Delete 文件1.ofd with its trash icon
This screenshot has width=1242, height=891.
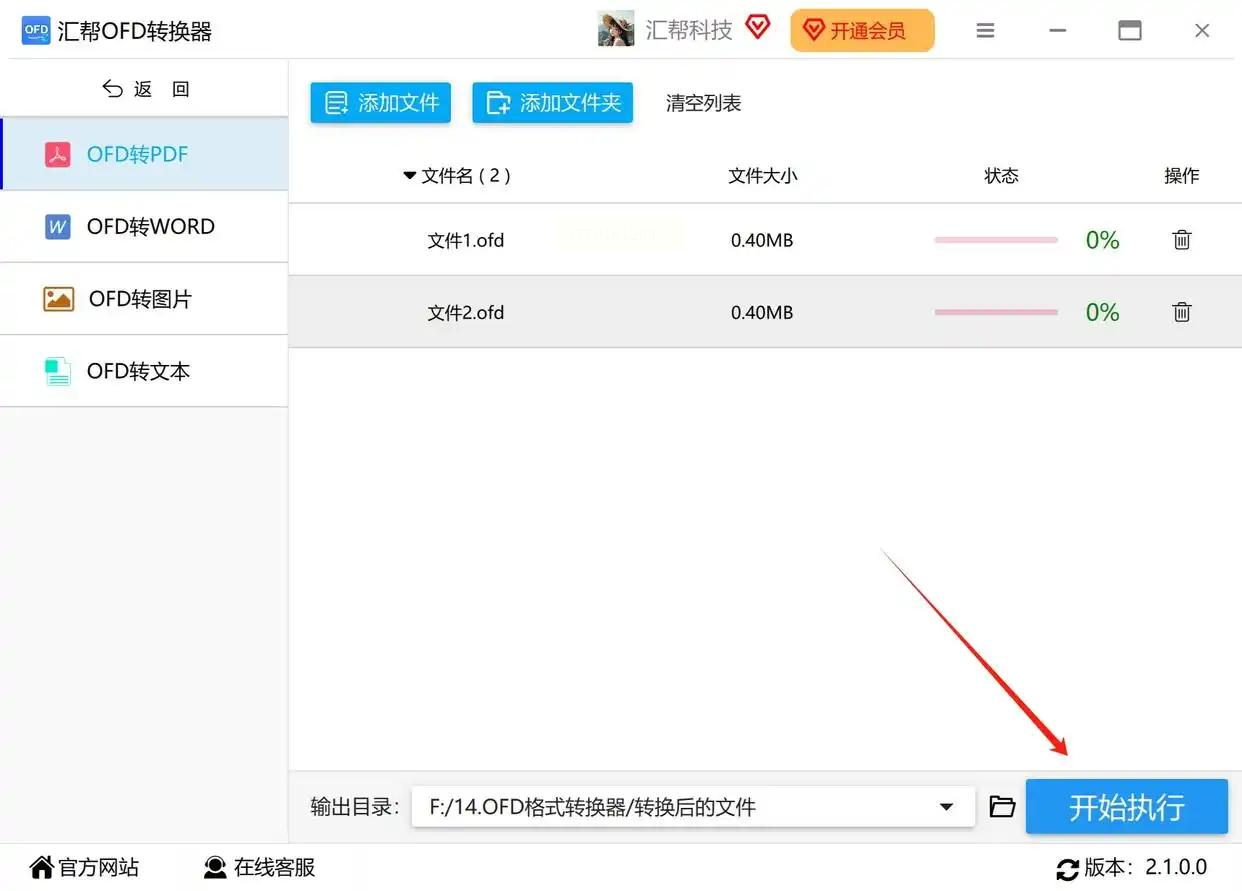(x=1182, y=240)
